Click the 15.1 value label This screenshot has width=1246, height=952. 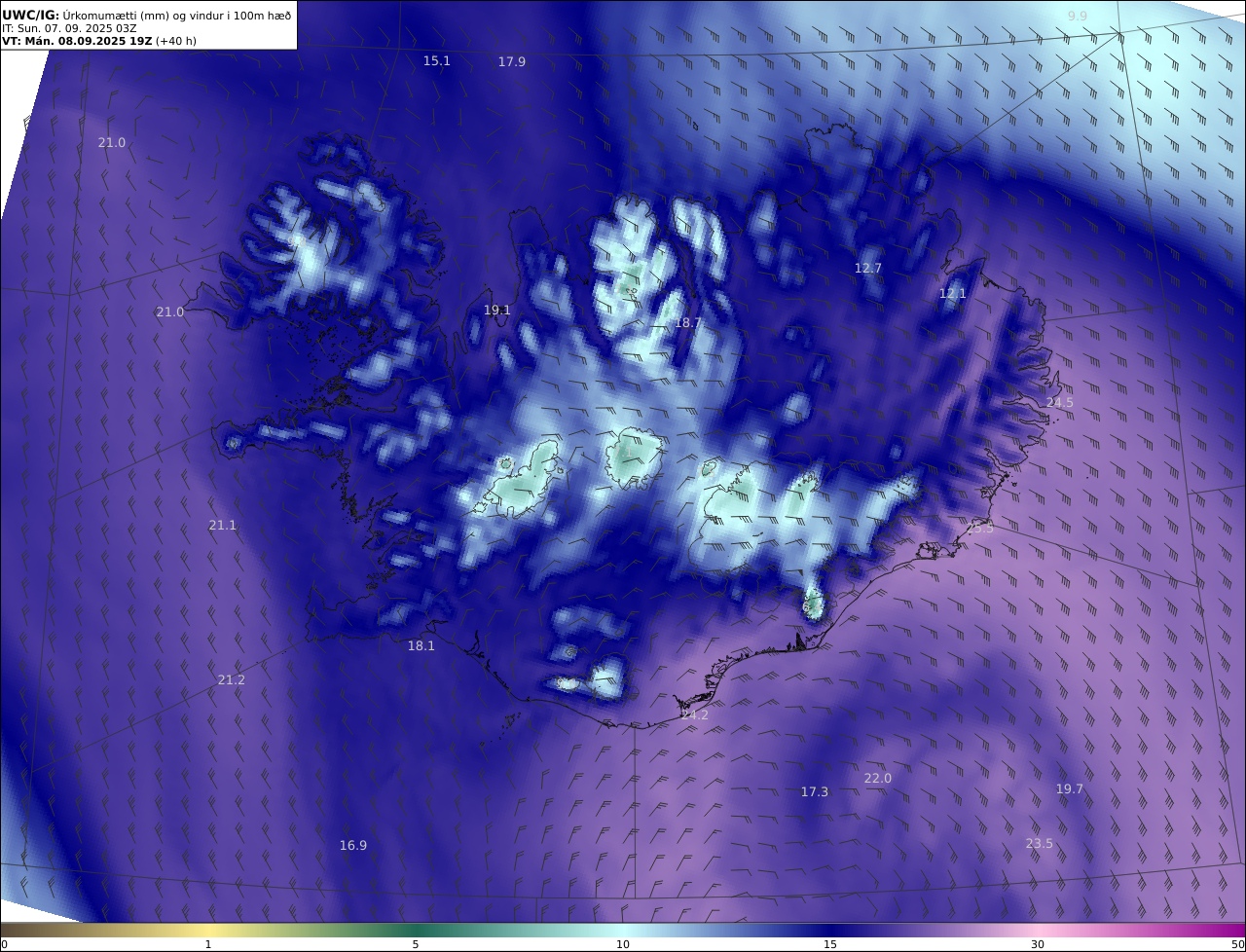tap(436, 60)
